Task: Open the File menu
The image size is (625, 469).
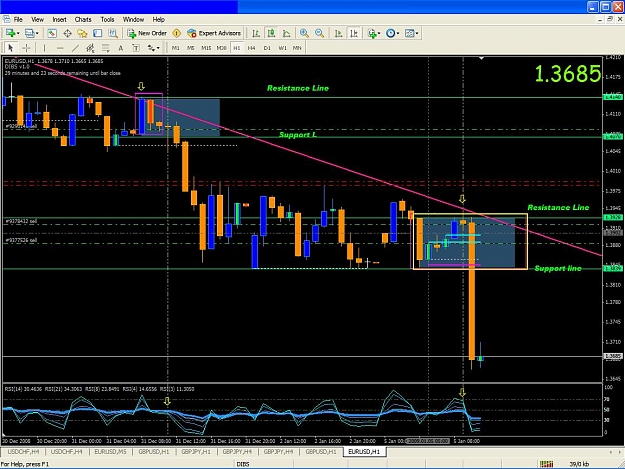Action: point(18,20)
